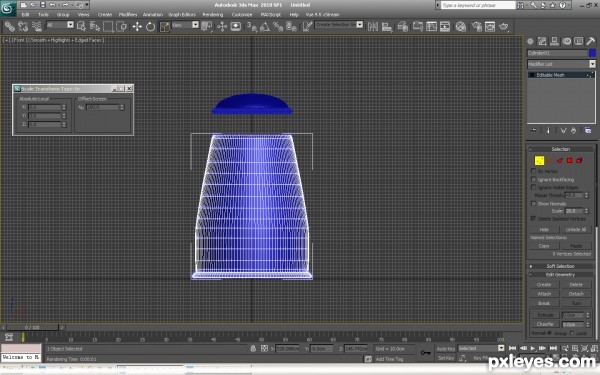The image size is (600, 375).
Task: Click the Attach button
Action: click(544, 294)
